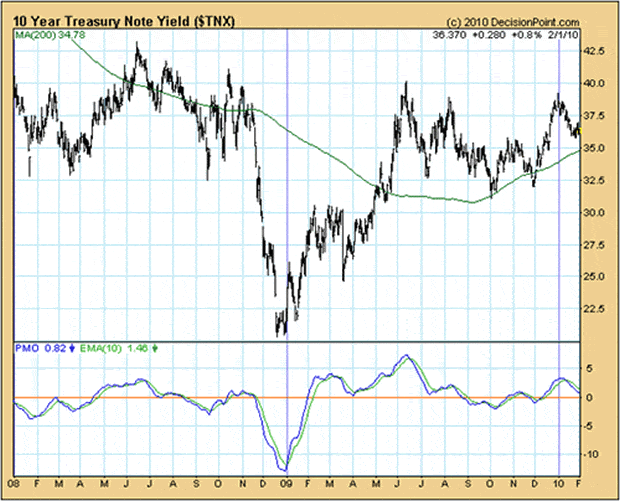Click the green EMA(10) down arrow indicator
Viewport: 620px width, 501px height.
[155, 348]
